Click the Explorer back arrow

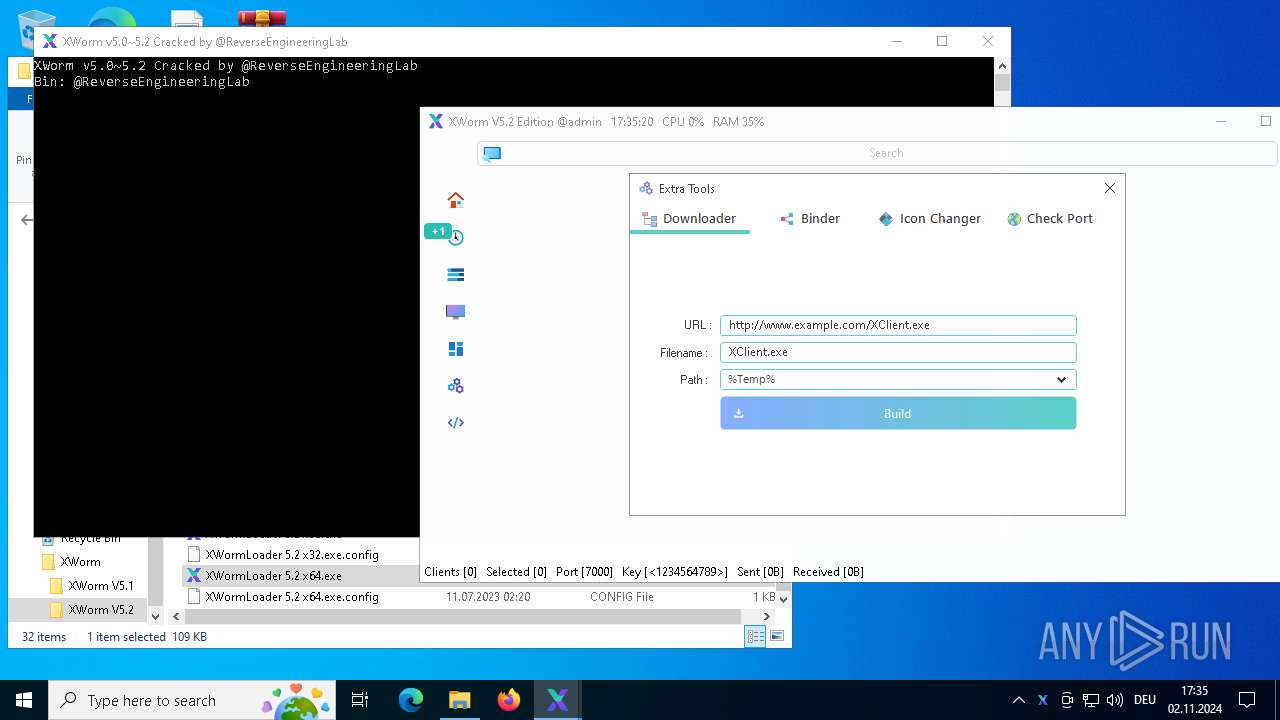tap(27, 220)
